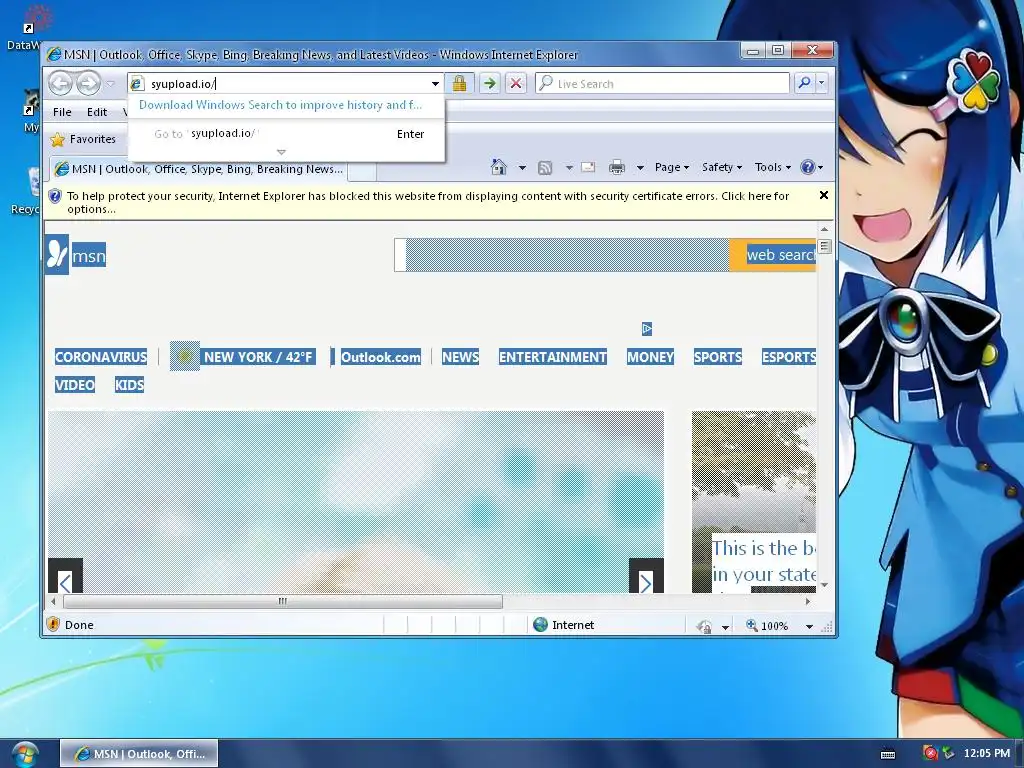Viewport: 1024px width, 768px height.
Task: Click the horizontal scrollbar thumb
Action: click(x=283, y=601)
